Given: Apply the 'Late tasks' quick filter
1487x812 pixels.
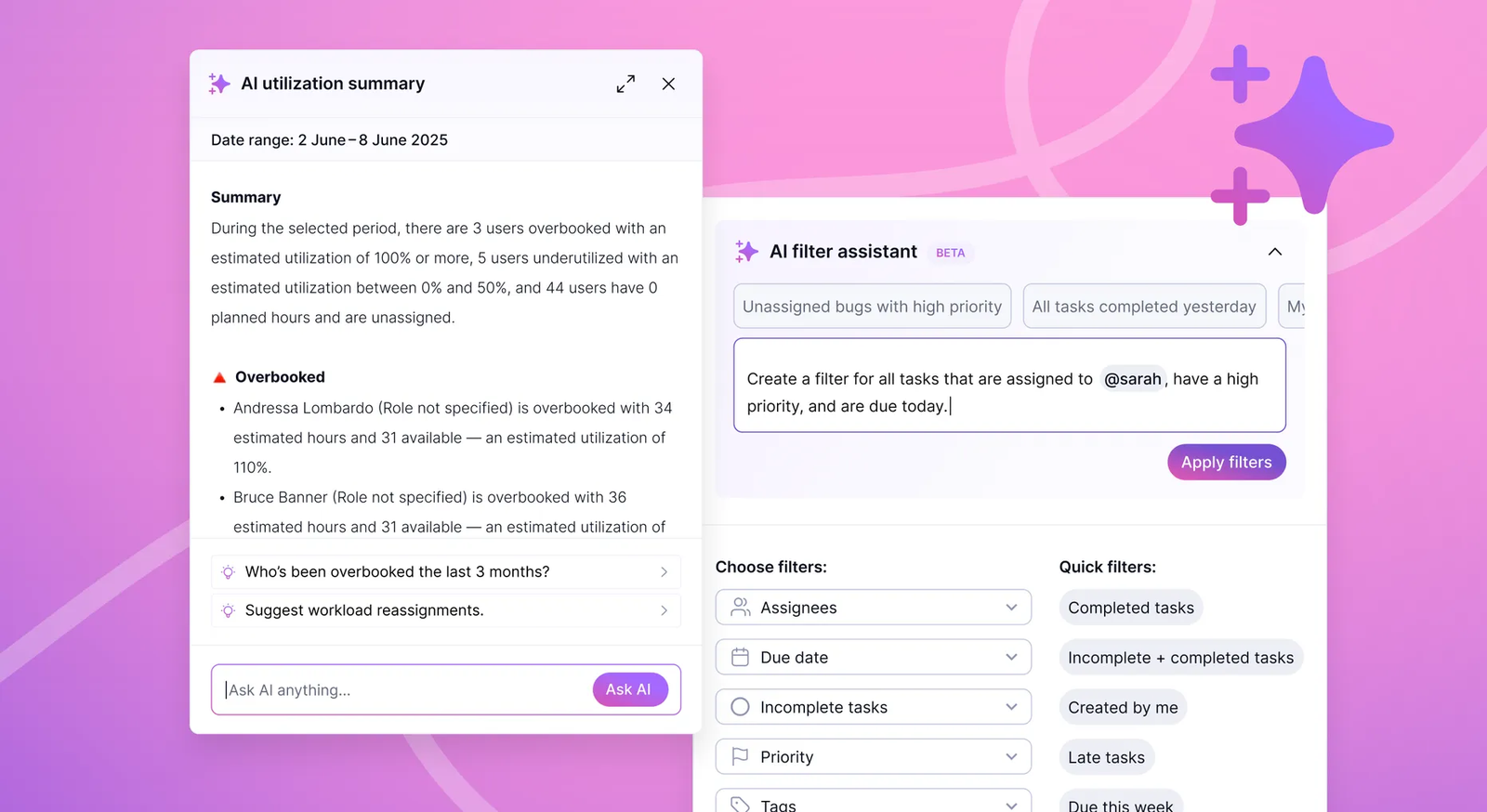Looking at the screenshot, I should point(1107,757).
